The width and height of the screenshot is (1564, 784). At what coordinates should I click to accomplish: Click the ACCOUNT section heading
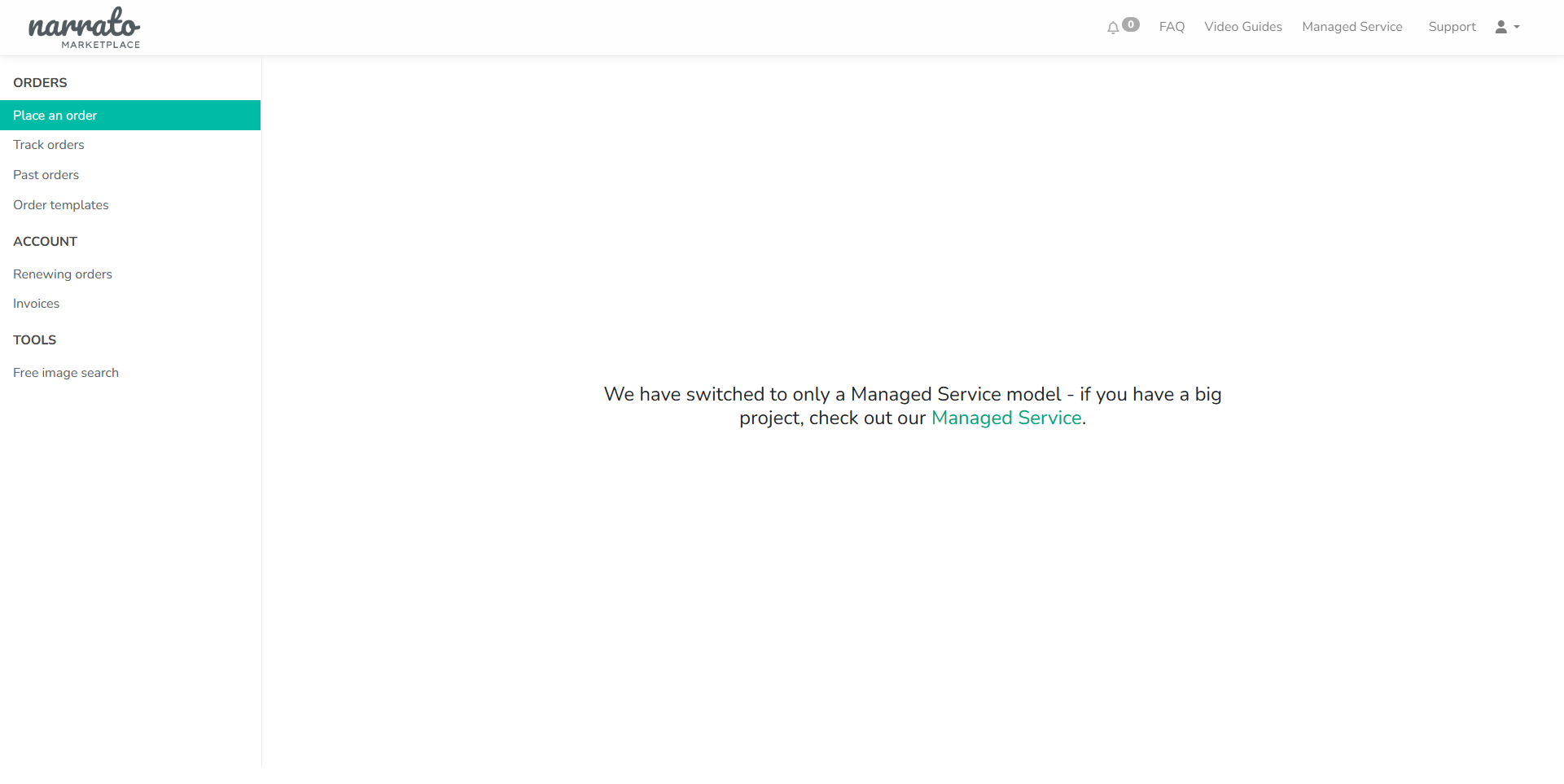pyautogui.click(x=45, y=242)
